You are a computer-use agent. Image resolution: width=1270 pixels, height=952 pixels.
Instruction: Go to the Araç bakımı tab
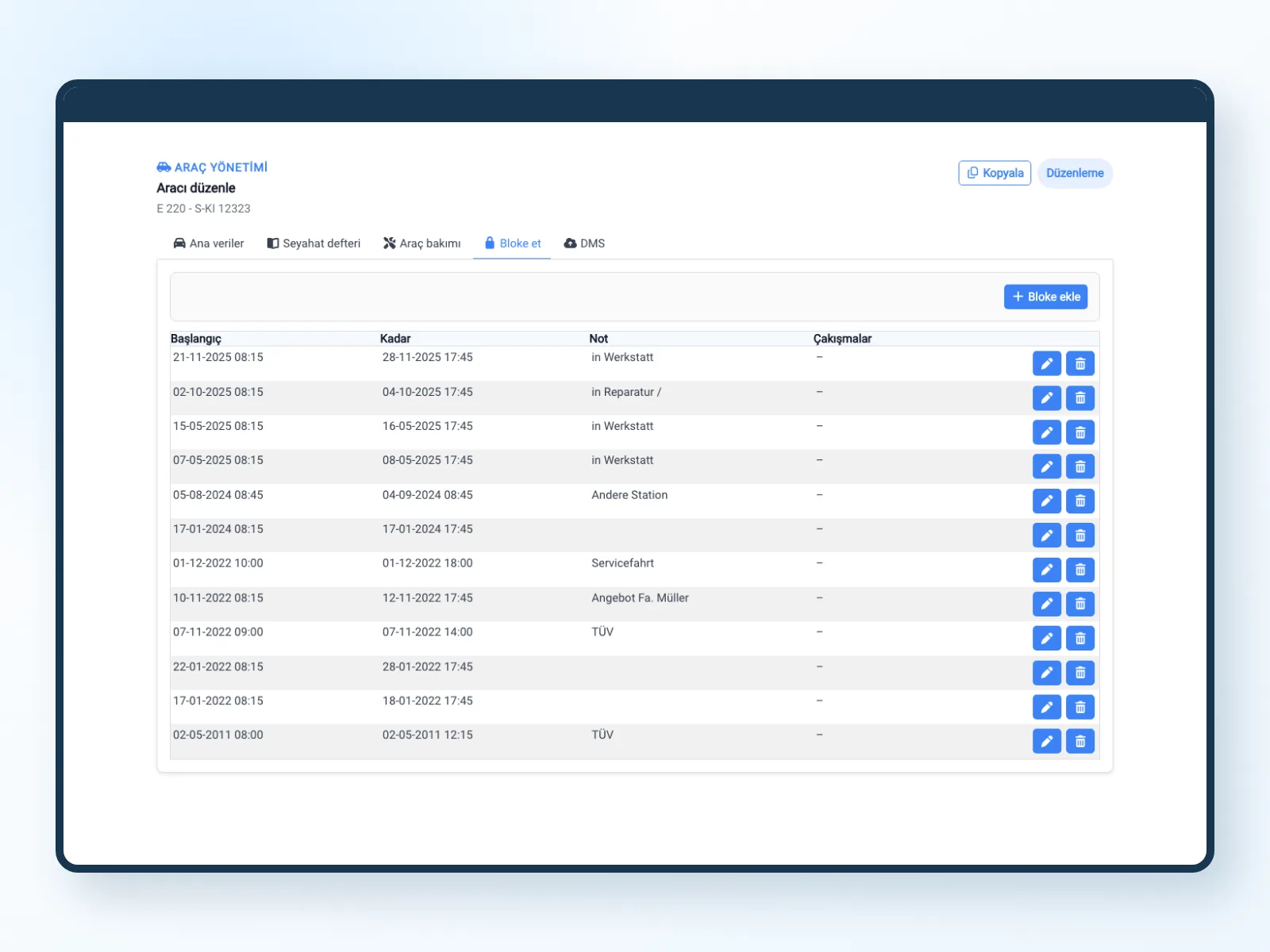(x=421, y=244)
